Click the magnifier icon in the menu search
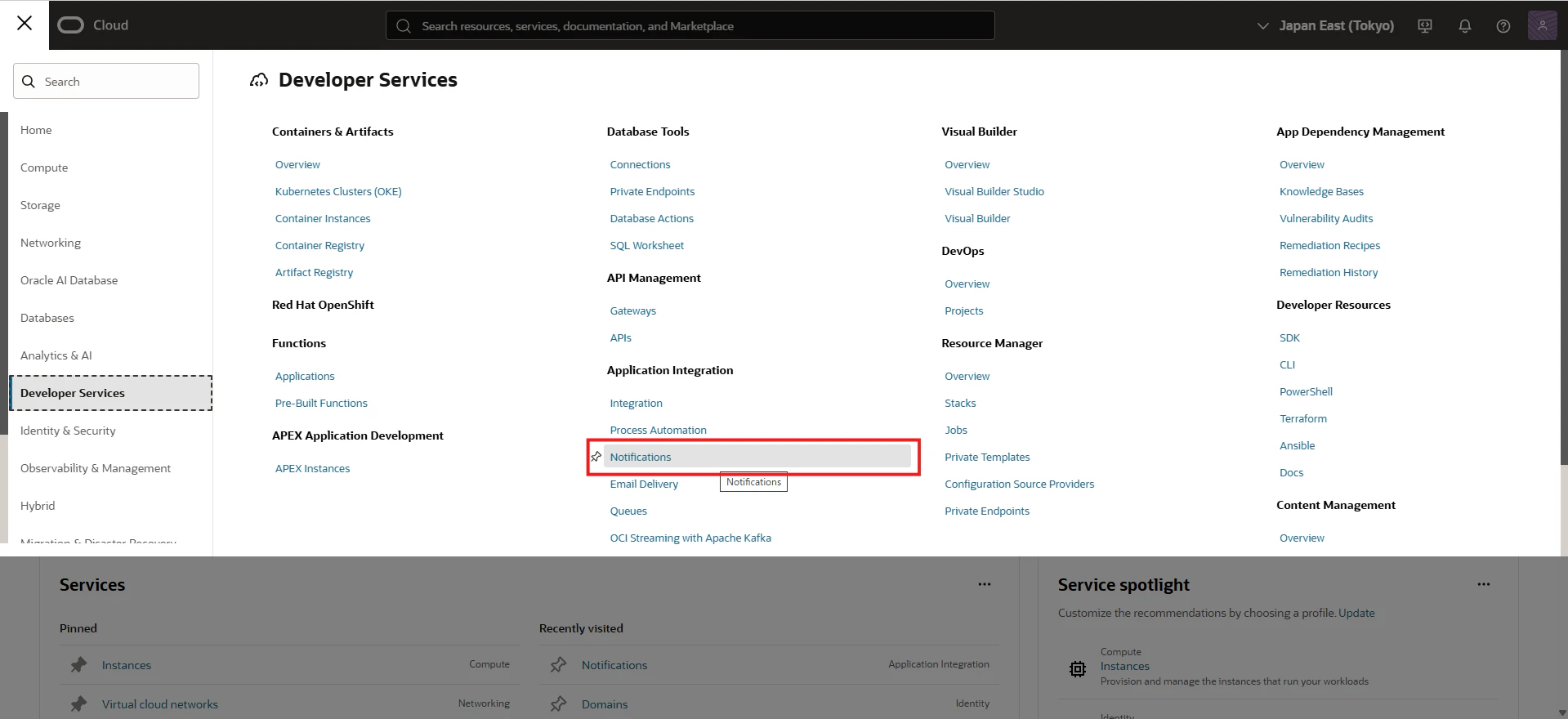Image resolution: width=1568 pixels, height=719 pixels. tap(29, 82)
